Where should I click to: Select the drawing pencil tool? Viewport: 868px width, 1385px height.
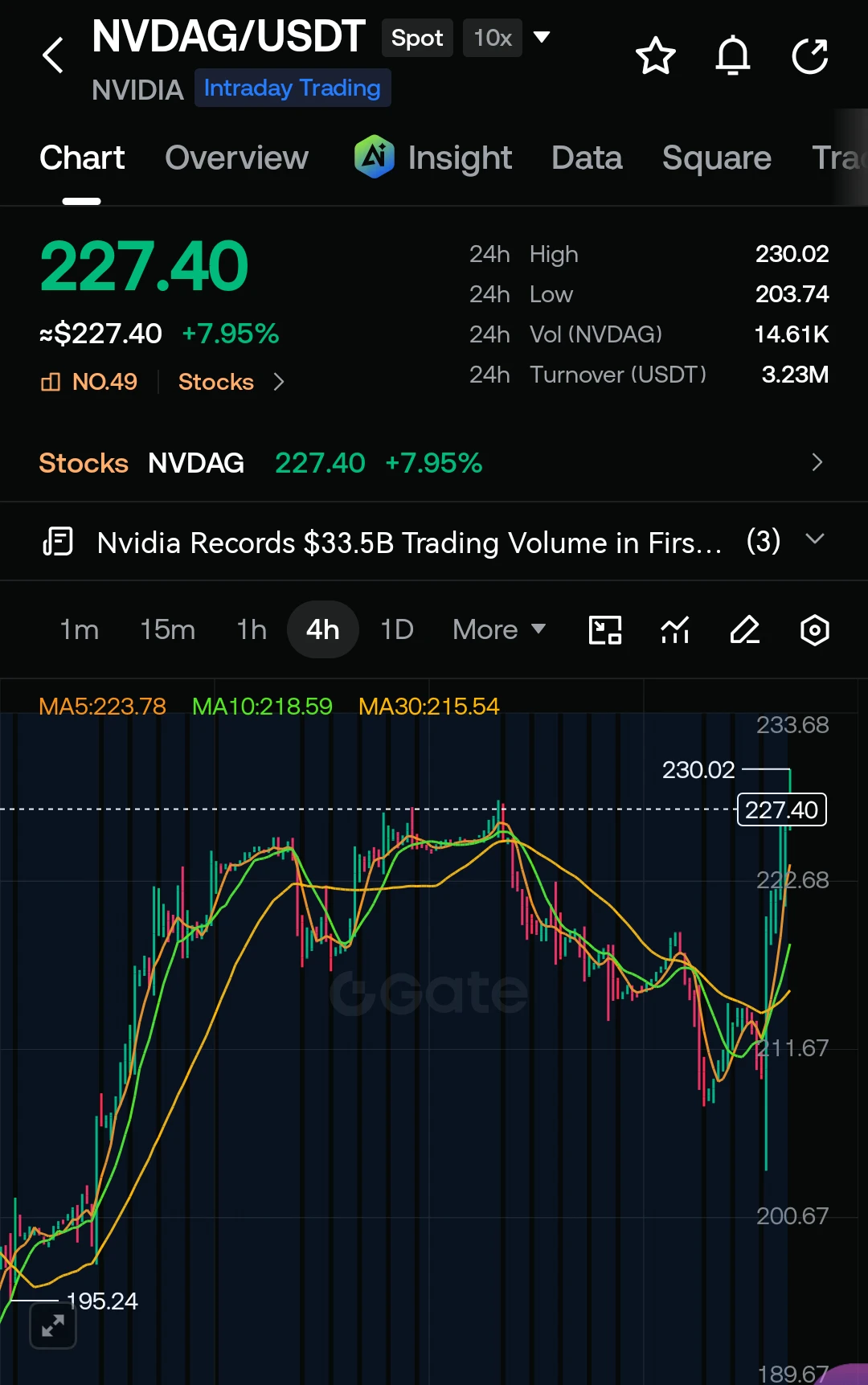745,630
